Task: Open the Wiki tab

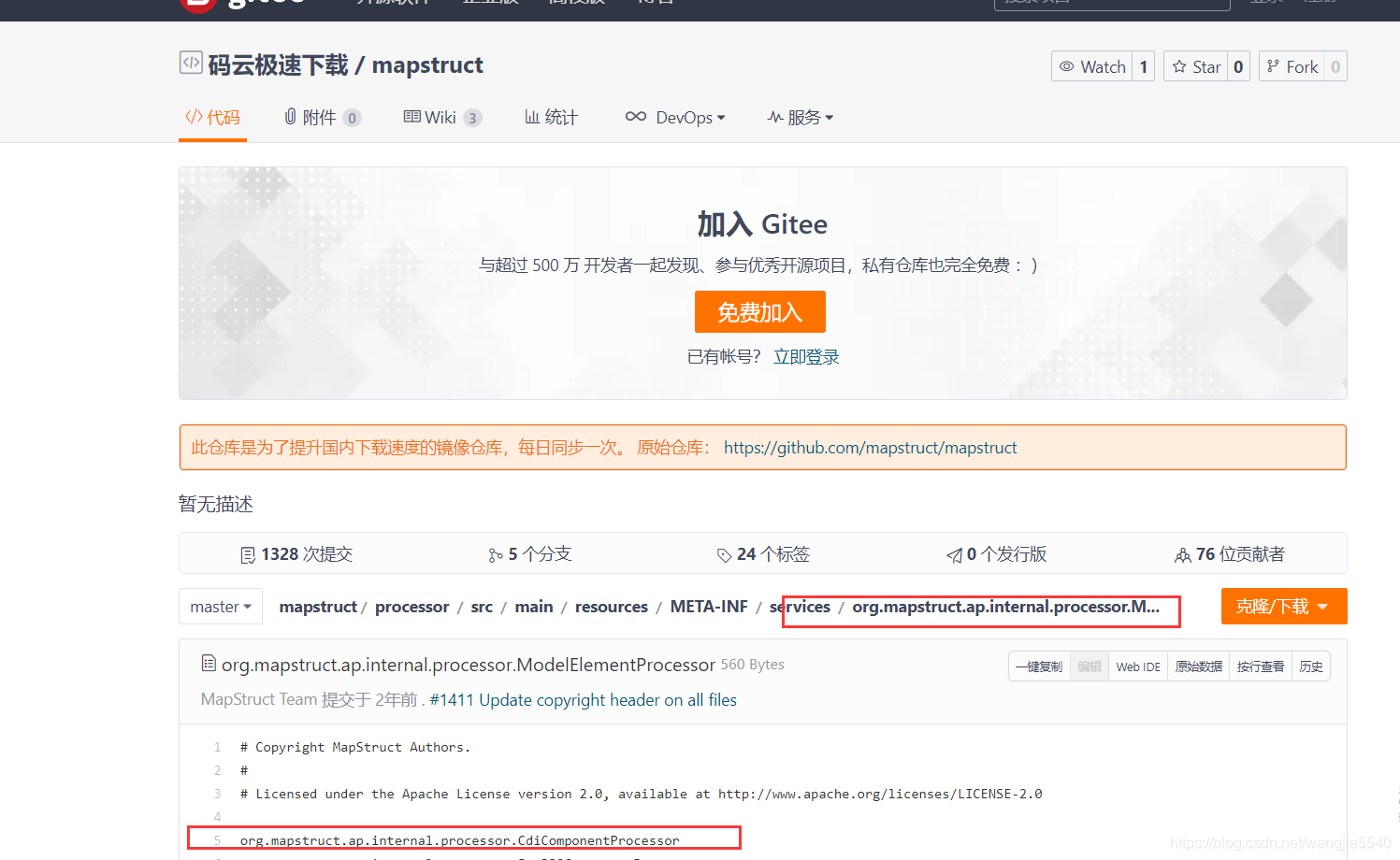Action: 442,117
